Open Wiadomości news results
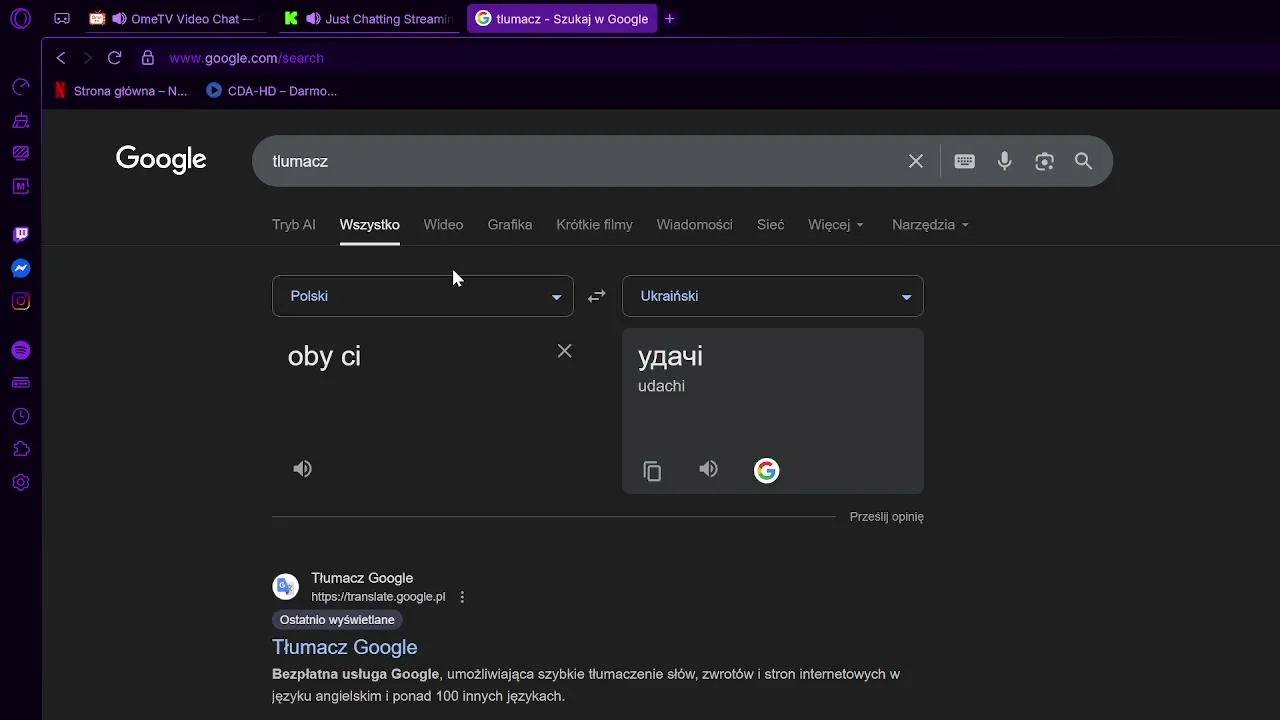The image size is (1280, 720). (x=695, y=225)
